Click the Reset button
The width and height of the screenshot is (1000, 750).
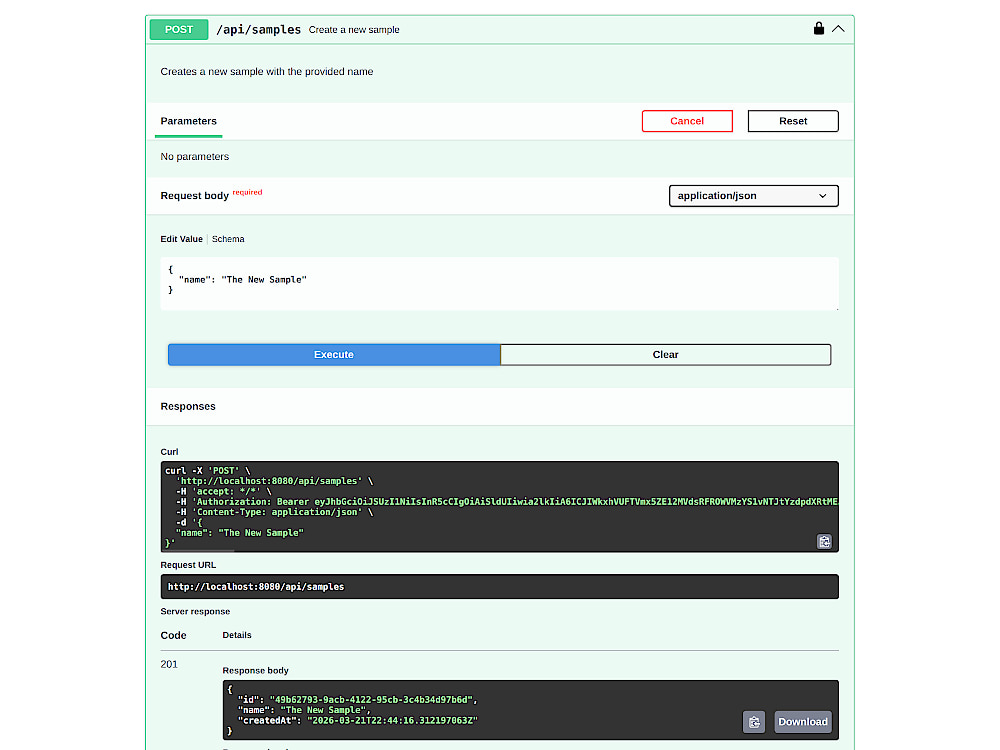coord(793,121)
